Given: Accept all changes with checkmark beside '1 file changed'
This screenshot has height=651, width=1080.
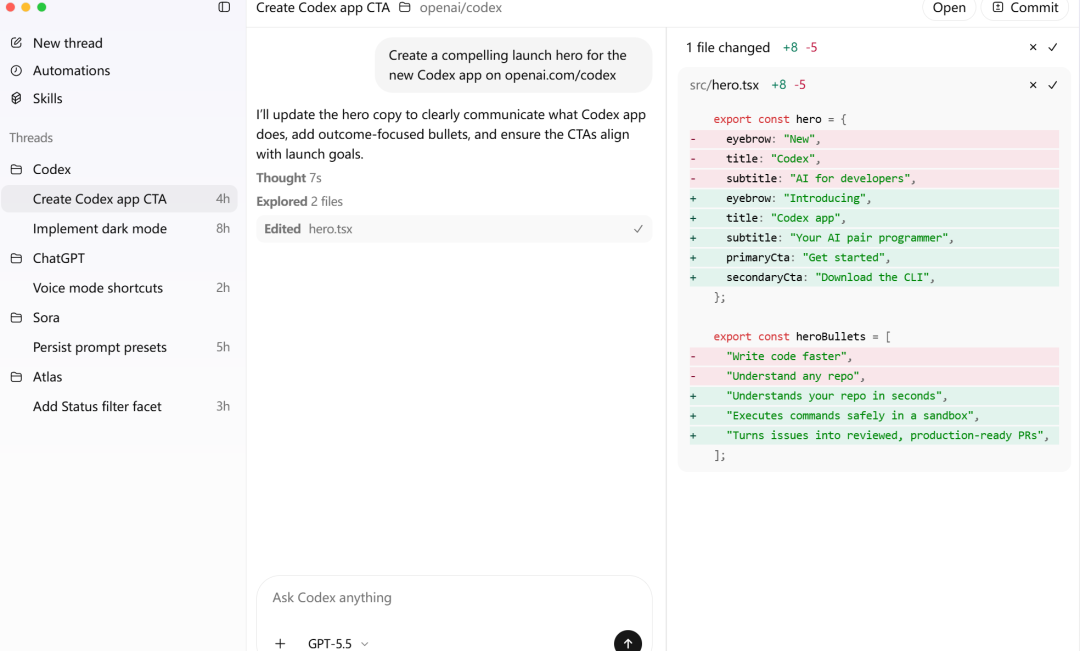Looking at the screenshot, I should click(1052, 48).
